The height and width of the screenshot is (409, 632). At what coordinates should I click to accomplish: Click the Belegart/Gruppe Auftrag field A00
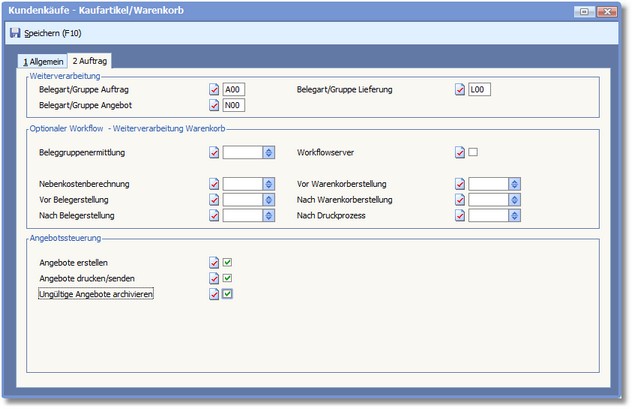coord(234,89)
